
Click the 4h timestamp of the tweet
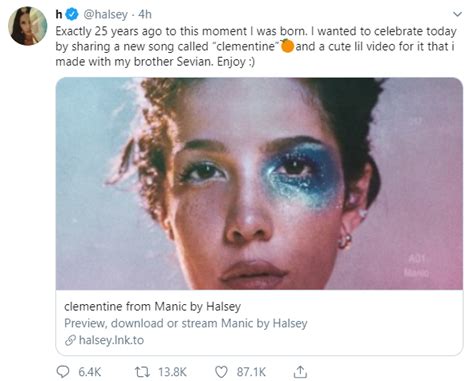coord(145,14)
